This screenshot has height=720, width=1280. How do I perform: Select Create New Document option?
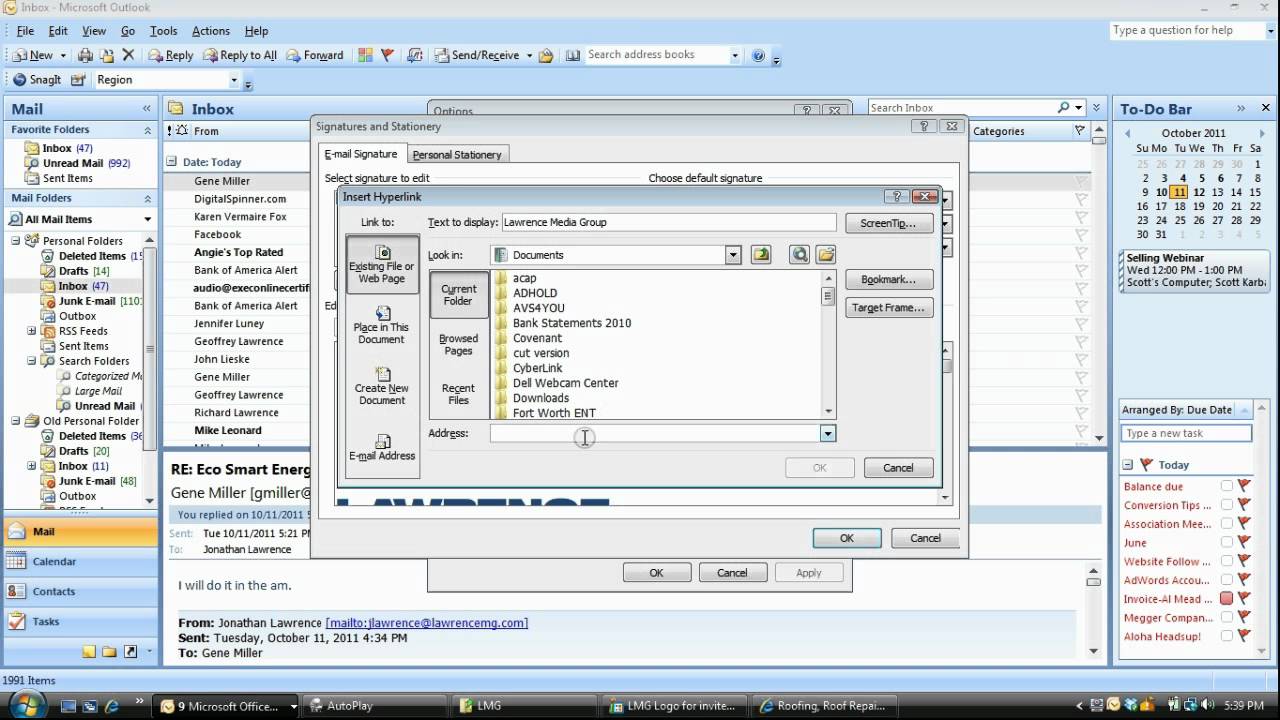tap(382, 386)
